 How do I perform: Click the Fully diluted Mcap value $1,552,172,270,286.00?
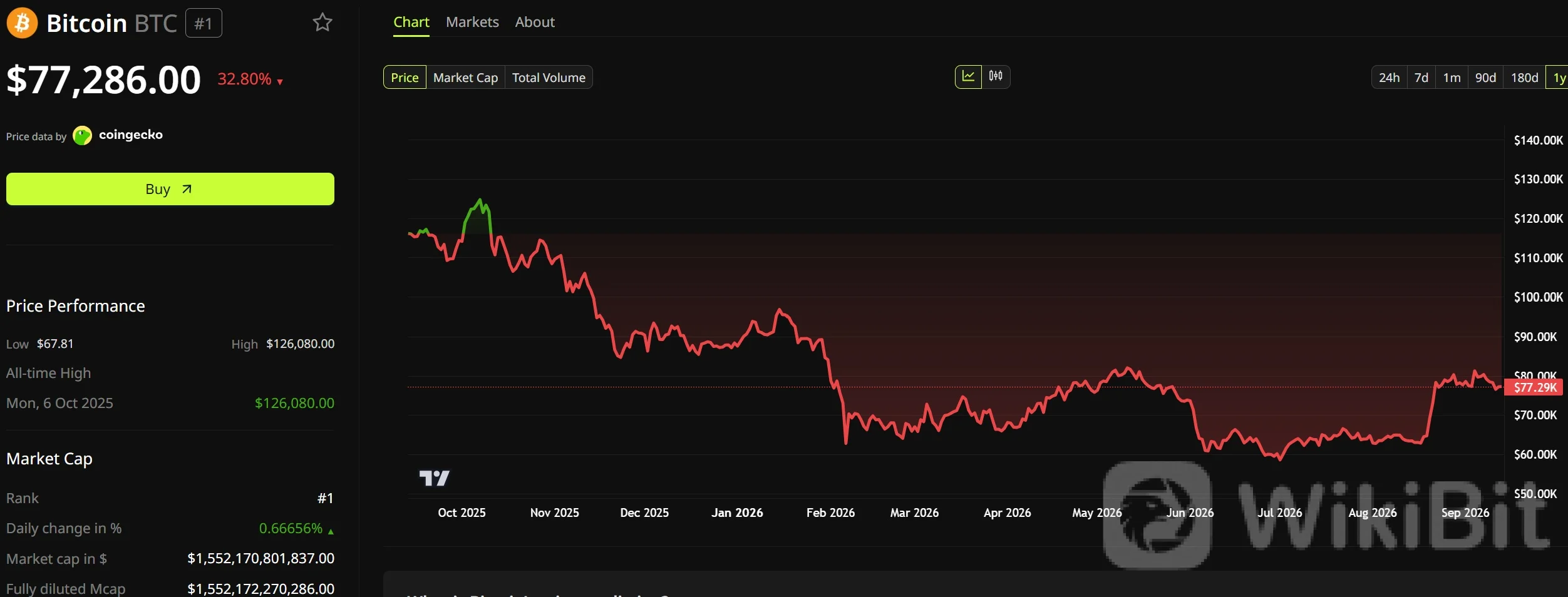[x=260, y=589]
